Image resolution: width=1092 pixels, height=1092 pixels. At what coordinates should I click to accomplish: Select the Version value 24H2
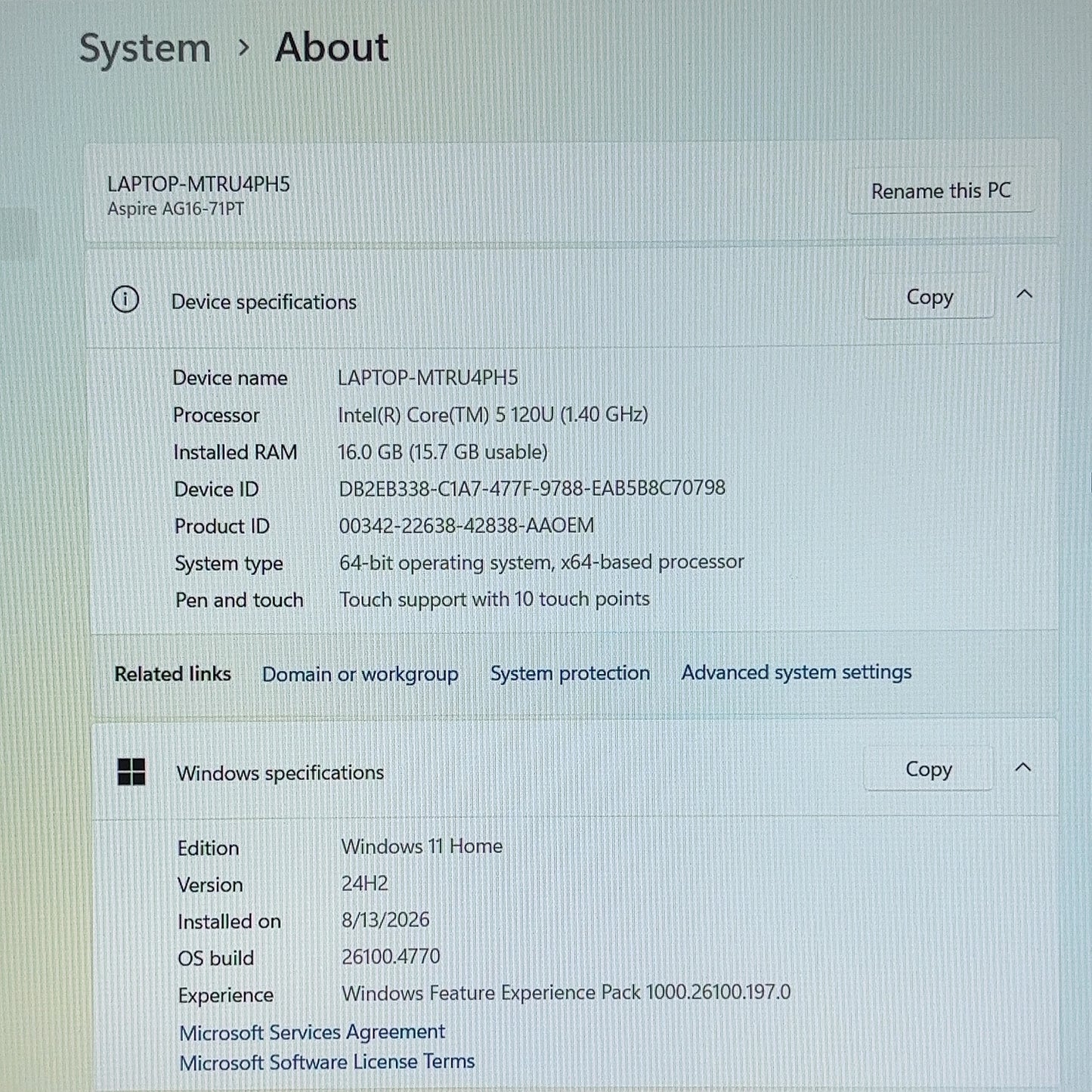coord(364,883)
